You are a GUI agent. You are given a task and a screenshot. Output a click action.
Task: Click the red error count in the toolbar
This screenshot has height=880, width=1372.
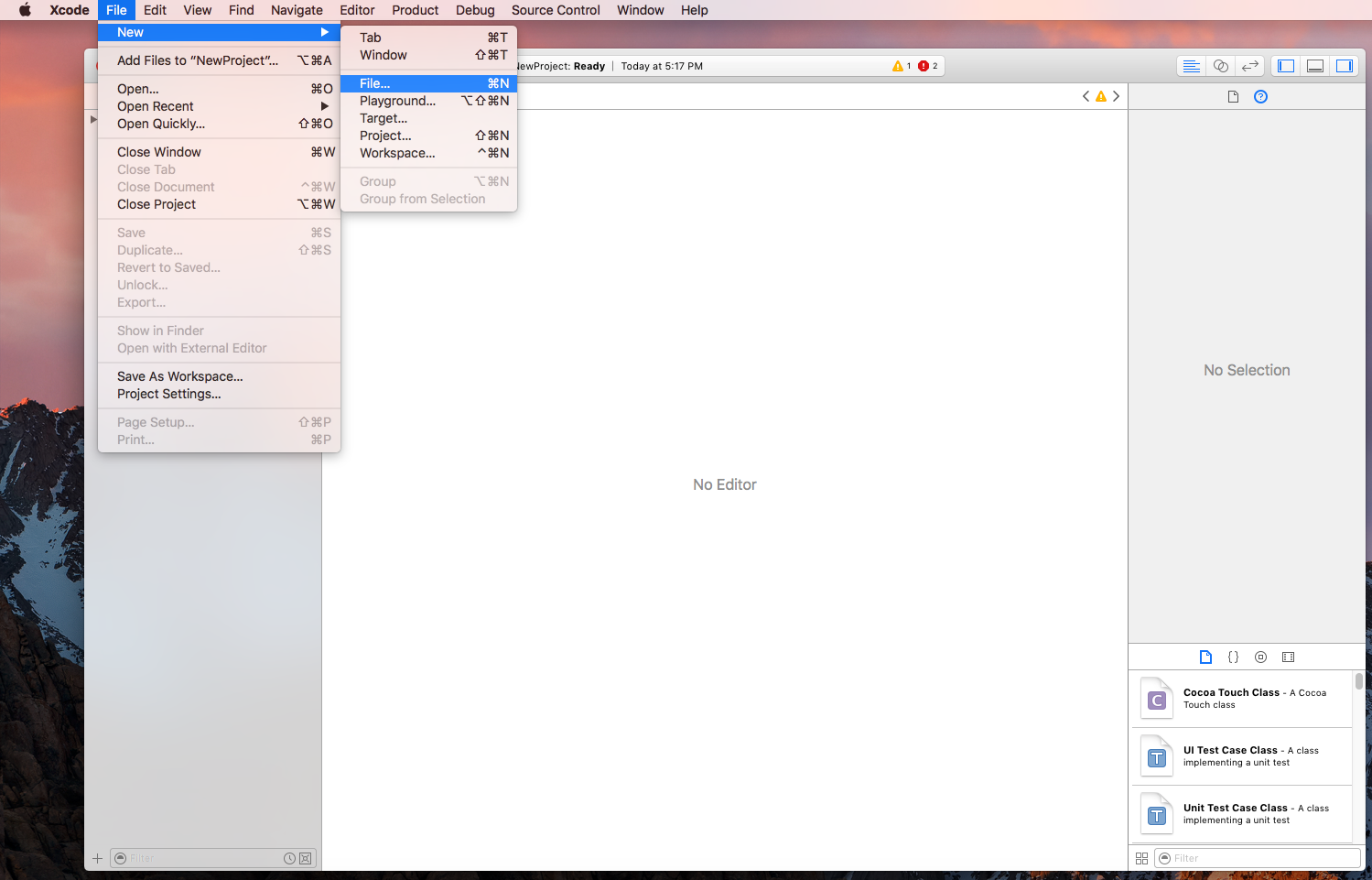[928, 66]
